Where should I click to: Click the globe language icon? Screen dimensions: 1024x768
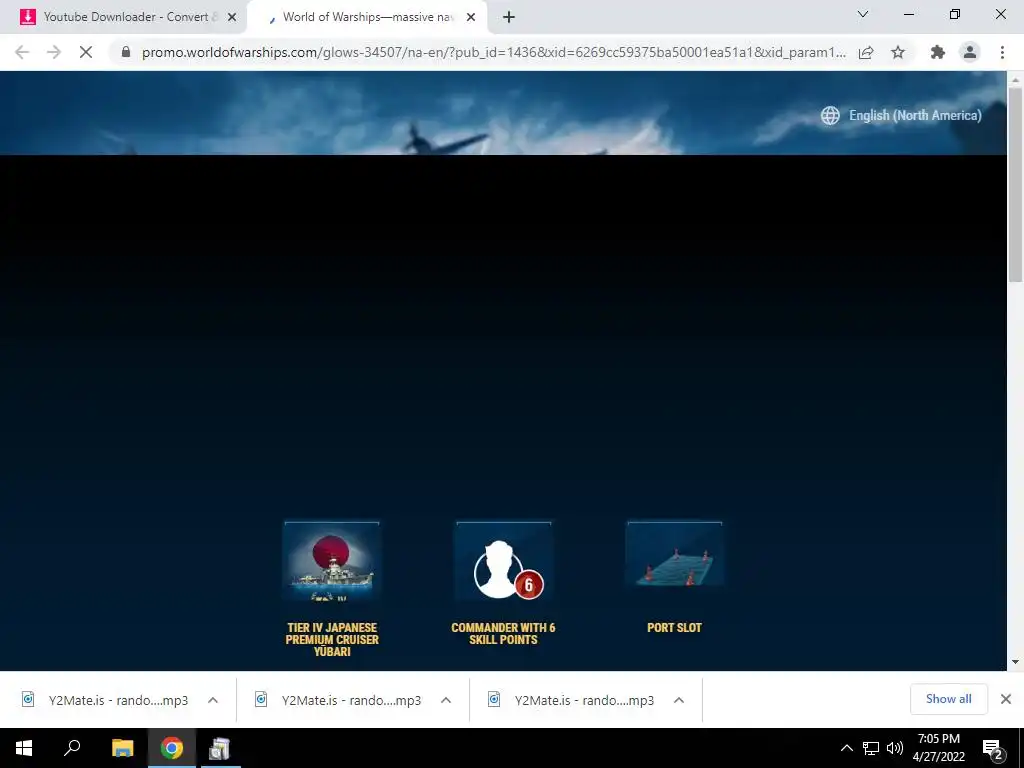(x=830, y=116)
